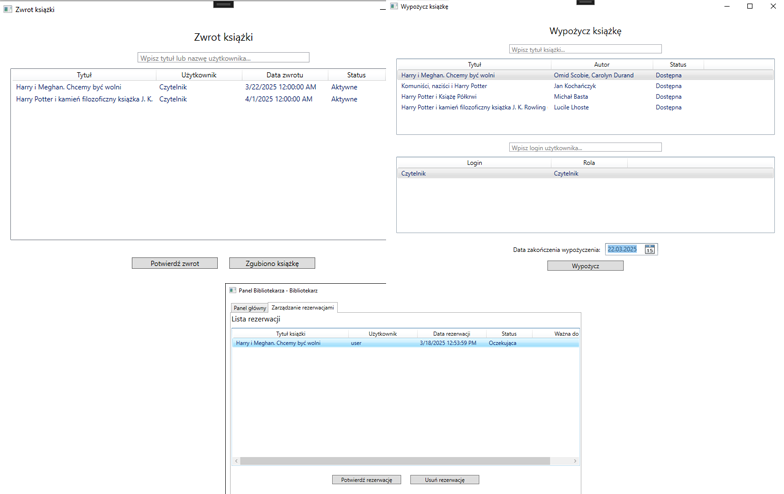
Task: Click Zgubiono książkę button
Action: [x=272, y=263]
